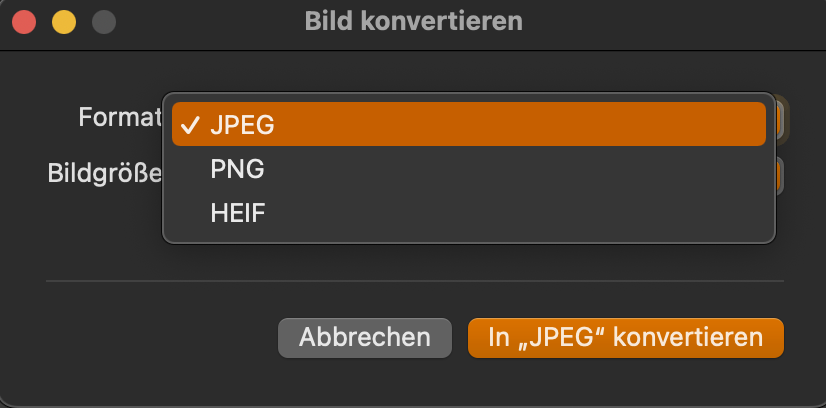826x408 pixels.
Task: Click the "Bild konvertieren" window title
Action: coord(412,21)
